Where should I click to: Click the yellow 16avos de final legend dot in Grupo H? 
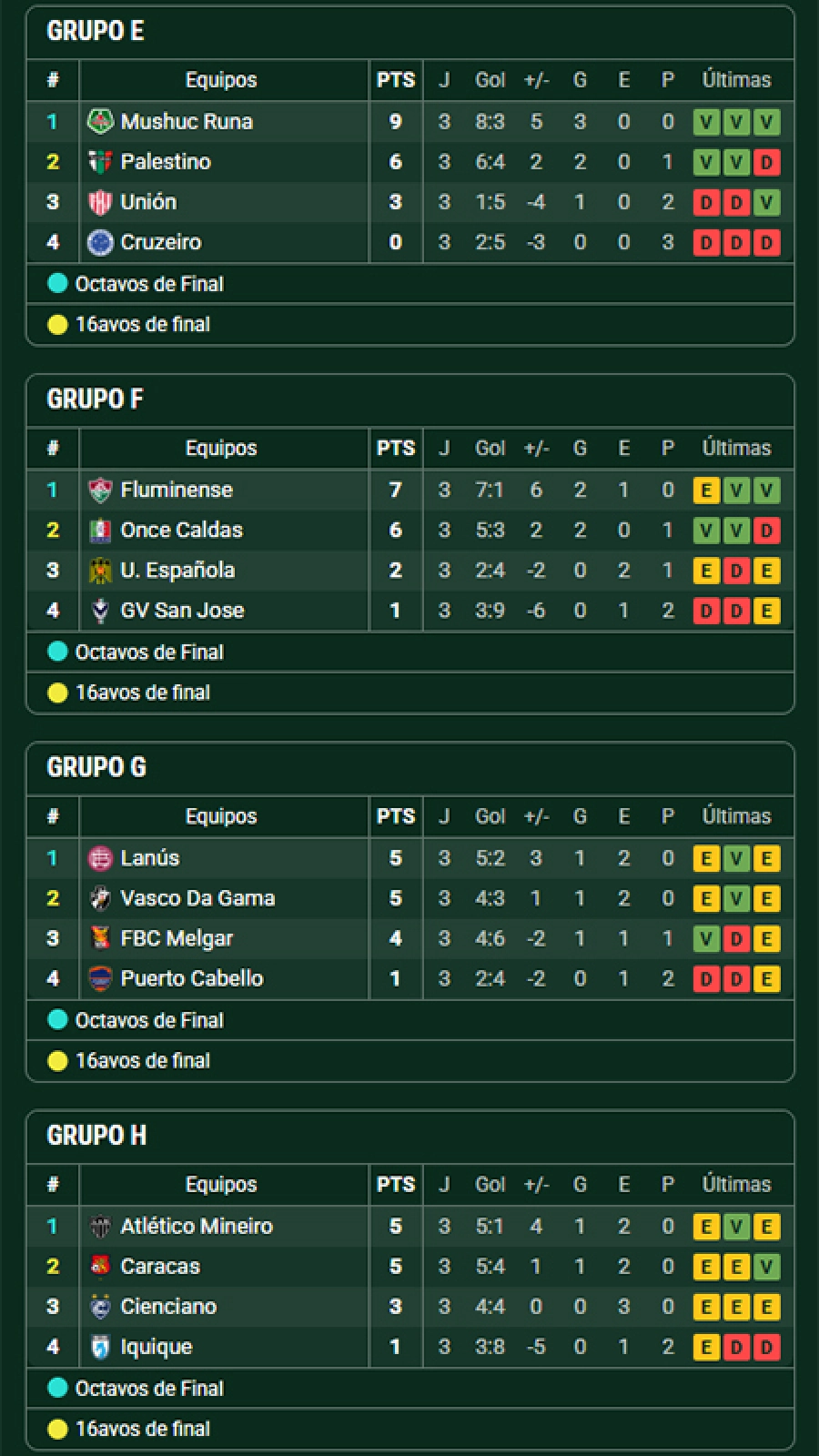[x=57, y=1429]
